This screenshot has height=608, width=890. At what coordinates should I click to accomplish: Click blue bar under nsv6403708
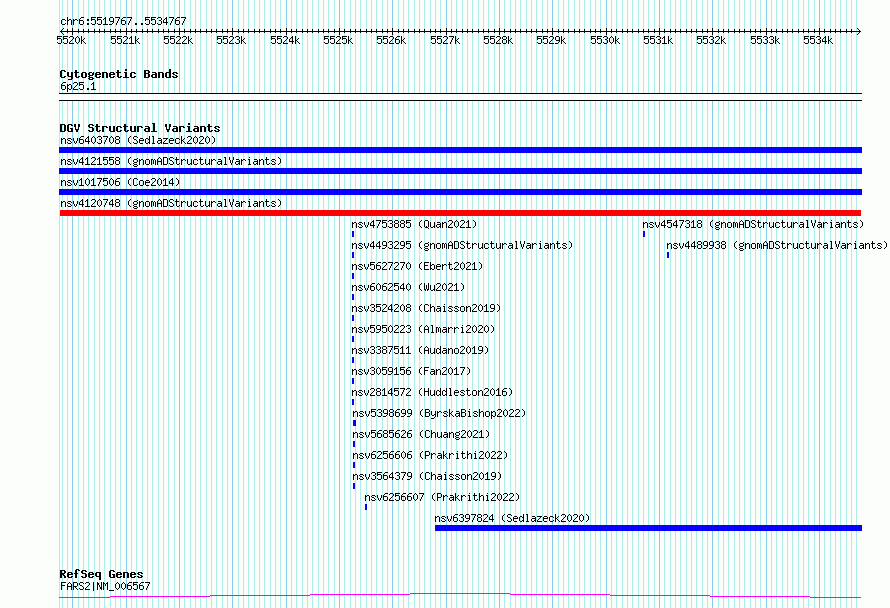coord(460,150)
